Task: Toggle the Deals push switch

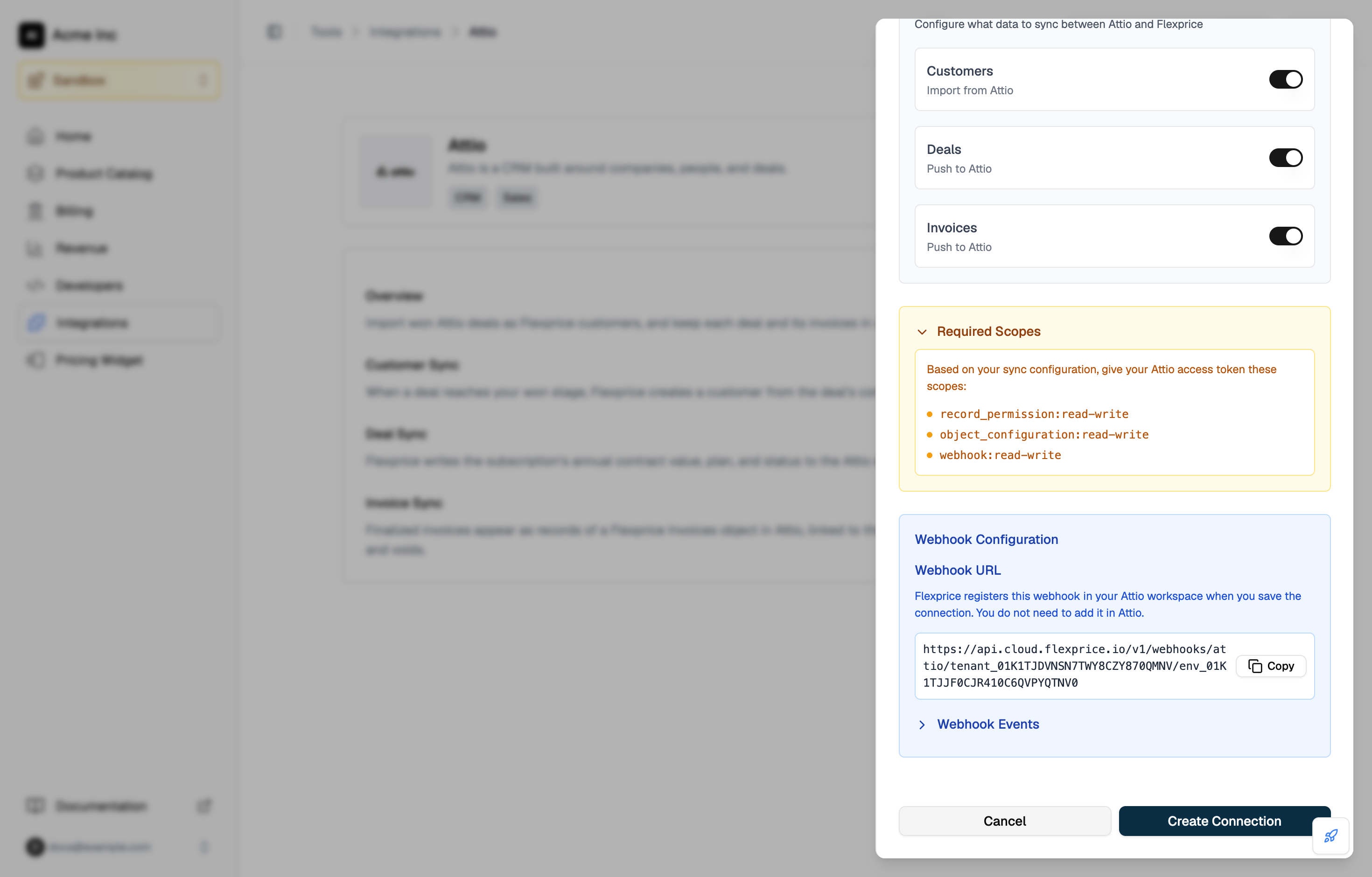Action: click(1285, 158)
